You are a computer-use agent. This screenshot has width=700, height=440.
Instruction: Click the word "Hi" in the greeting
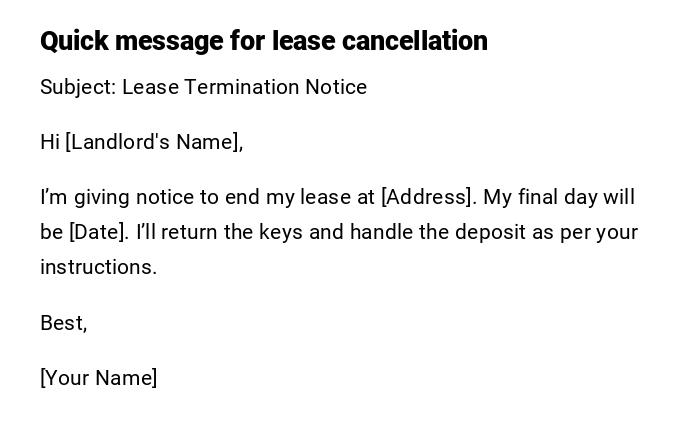[50, 142]
